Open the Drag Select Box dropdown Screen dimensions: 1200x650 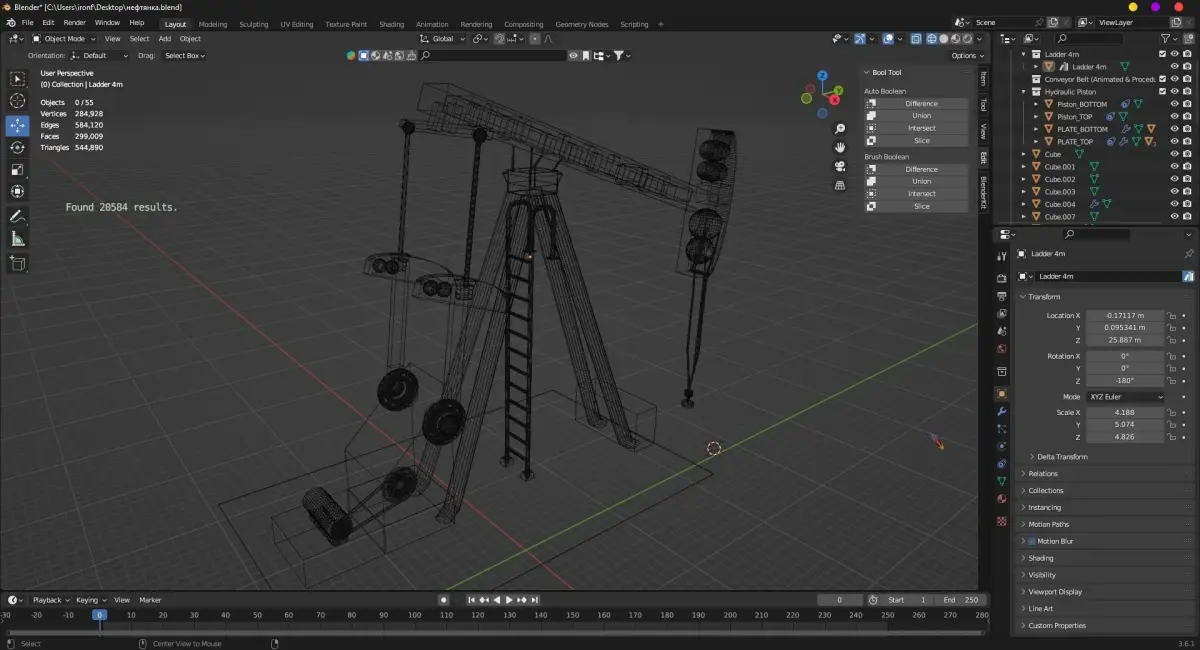click(x=184, y=56)
